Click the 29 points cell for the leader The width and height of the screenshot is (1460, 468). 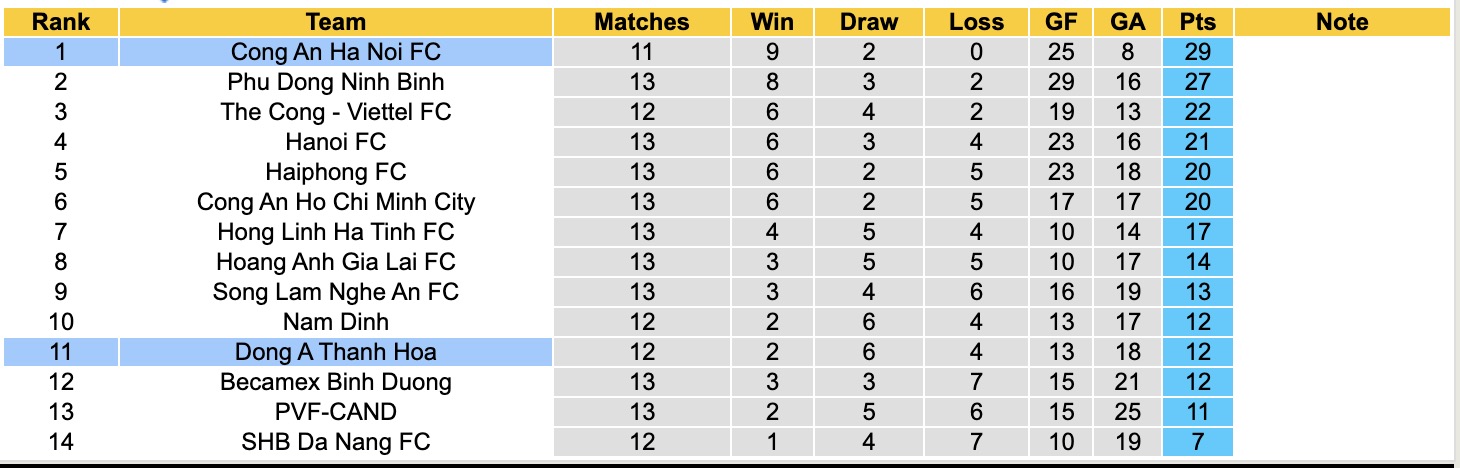[1197, 52]
